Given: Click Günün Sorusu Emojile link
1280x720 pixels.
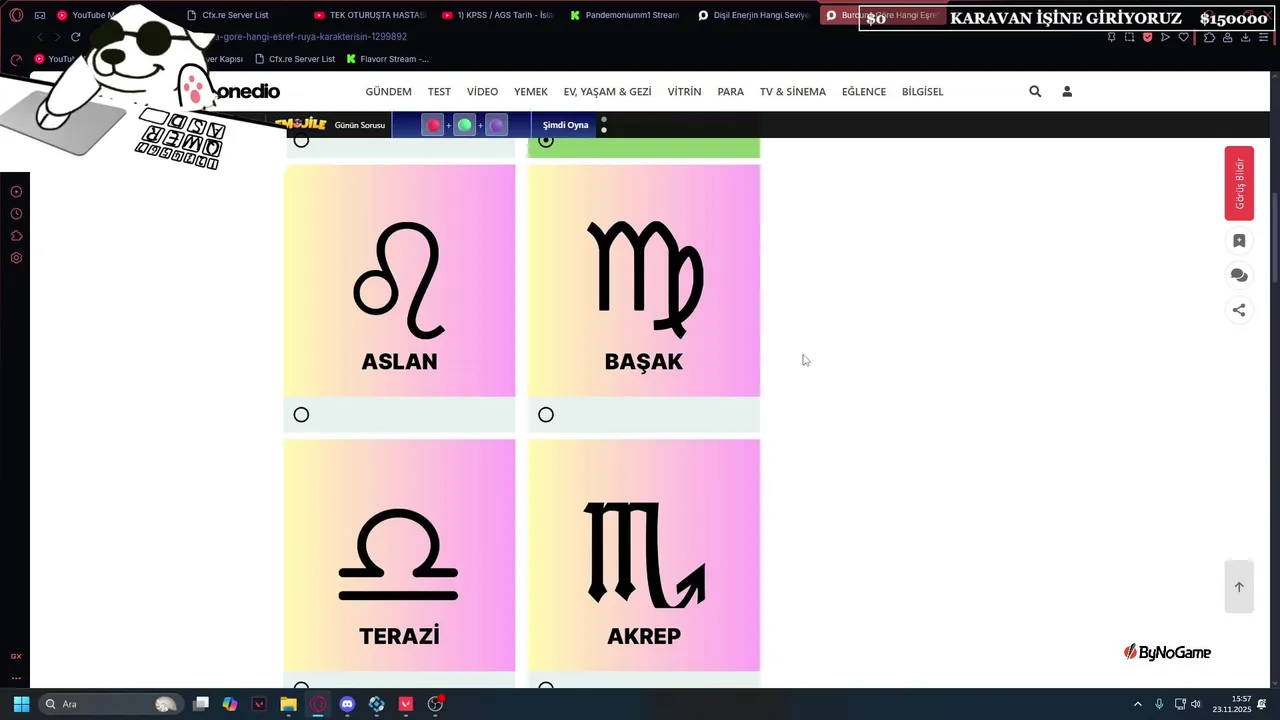Looking at the screenshot, I should [359, 125].
